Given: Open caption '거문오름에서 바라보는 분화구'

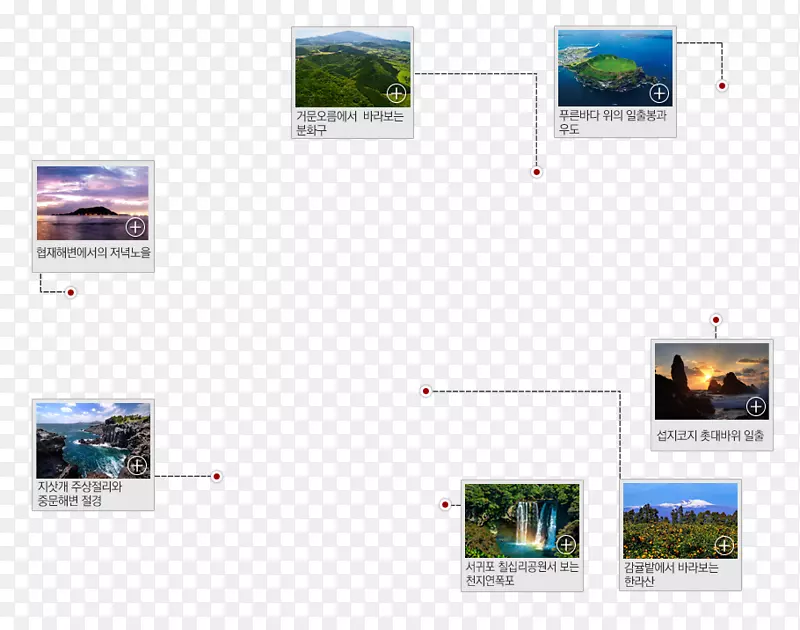Looking at the screenshot, I should point(349,123).
